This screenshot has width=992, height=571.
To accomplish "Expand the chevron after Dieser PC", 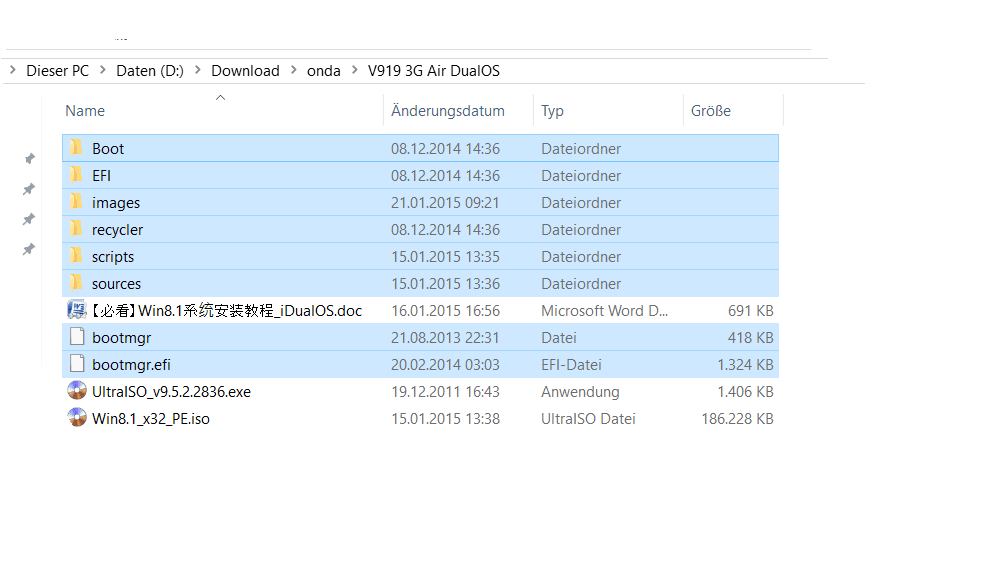I will 102,70.
